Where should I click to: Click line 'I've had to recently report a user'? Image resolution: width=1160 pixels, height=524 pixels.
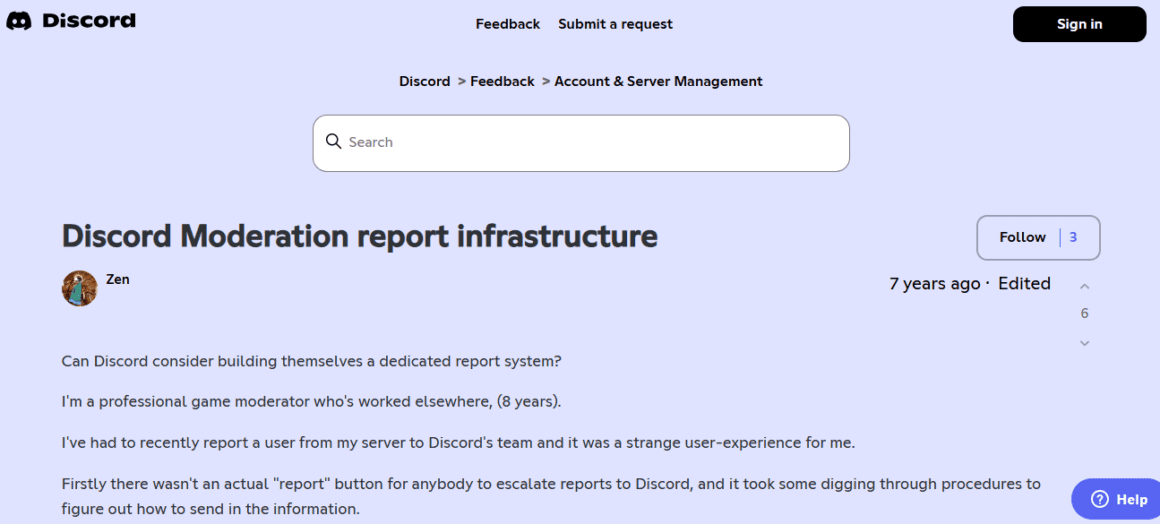[458, 443]
